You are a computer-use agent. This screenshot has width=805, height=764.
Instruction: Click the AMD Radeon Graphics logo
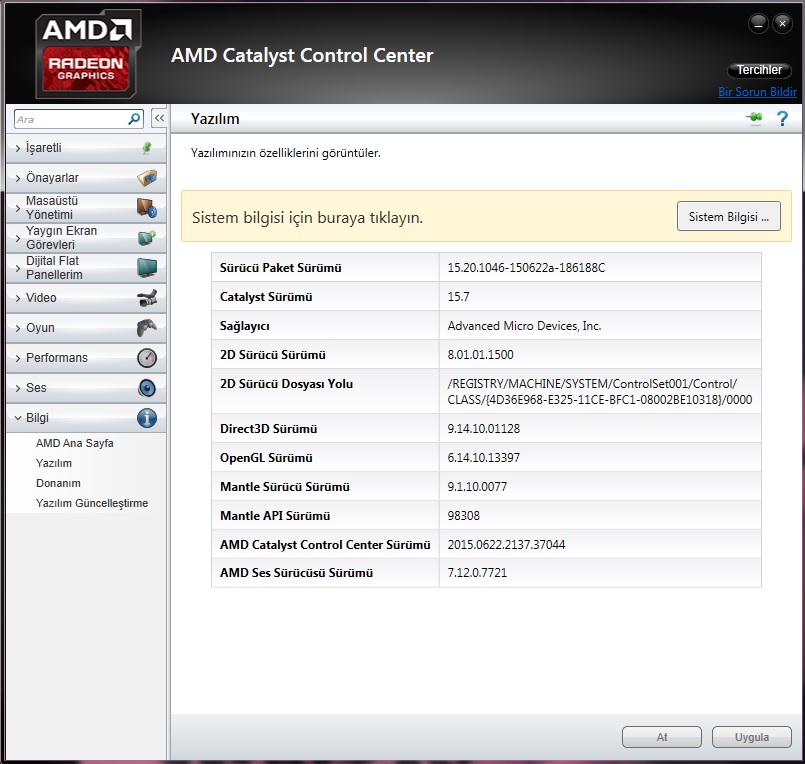[88, 53]
